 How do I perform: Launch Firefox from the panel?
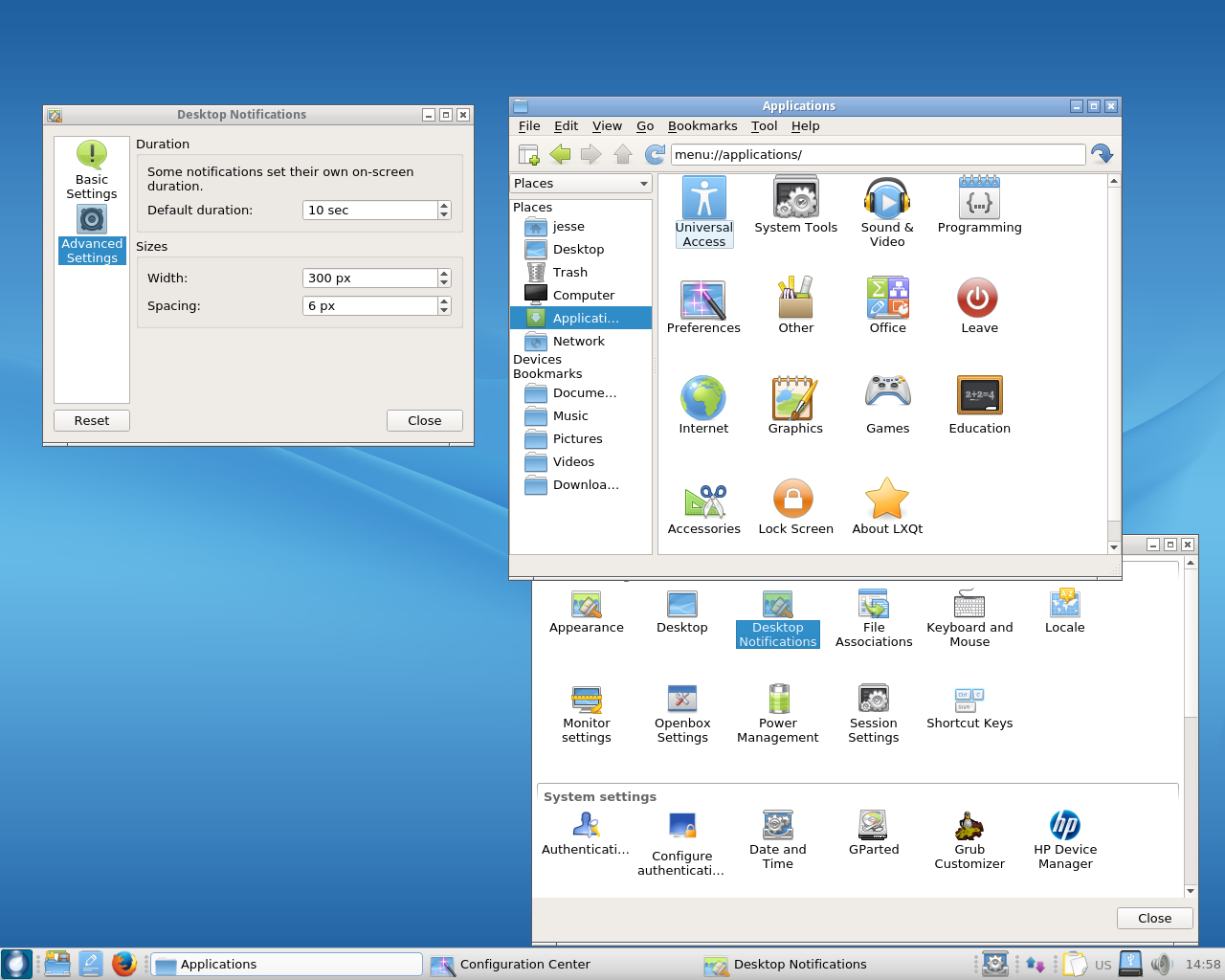123,964
